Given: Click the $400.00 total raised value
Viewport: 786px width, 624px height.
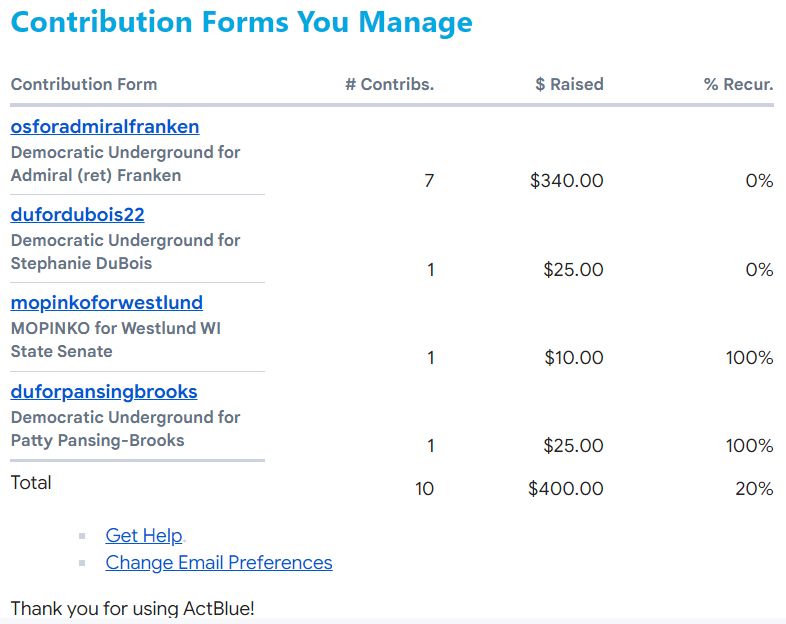Looking at the screenshot, I should 566,489.
